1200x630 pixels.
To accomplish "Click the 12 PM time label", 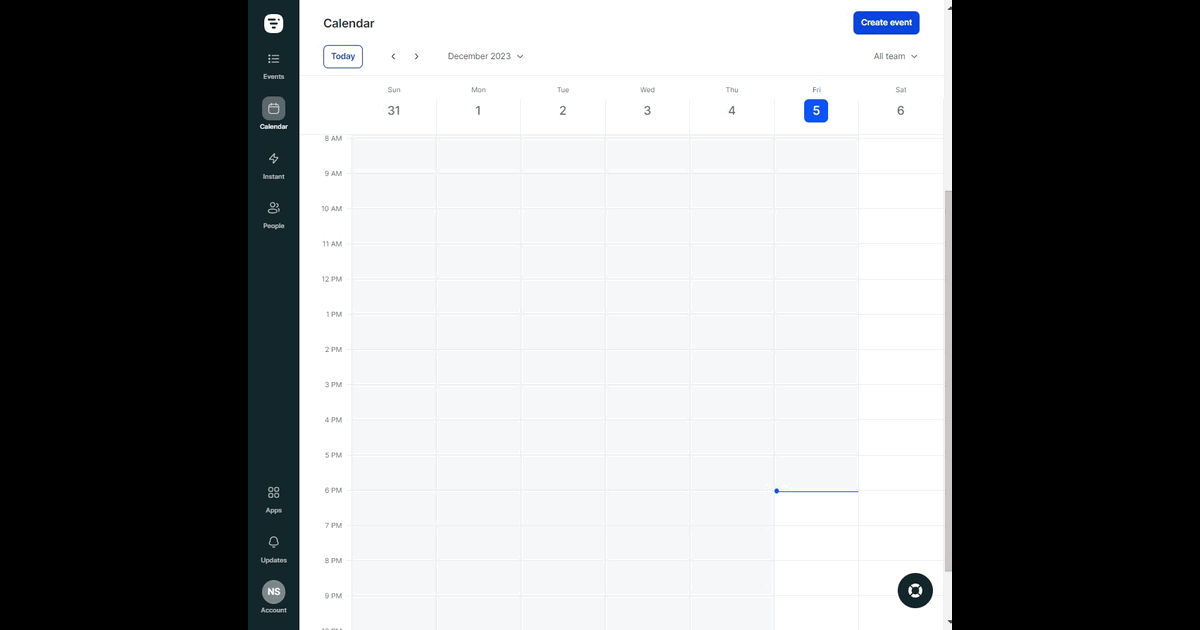I will point(332,279).
